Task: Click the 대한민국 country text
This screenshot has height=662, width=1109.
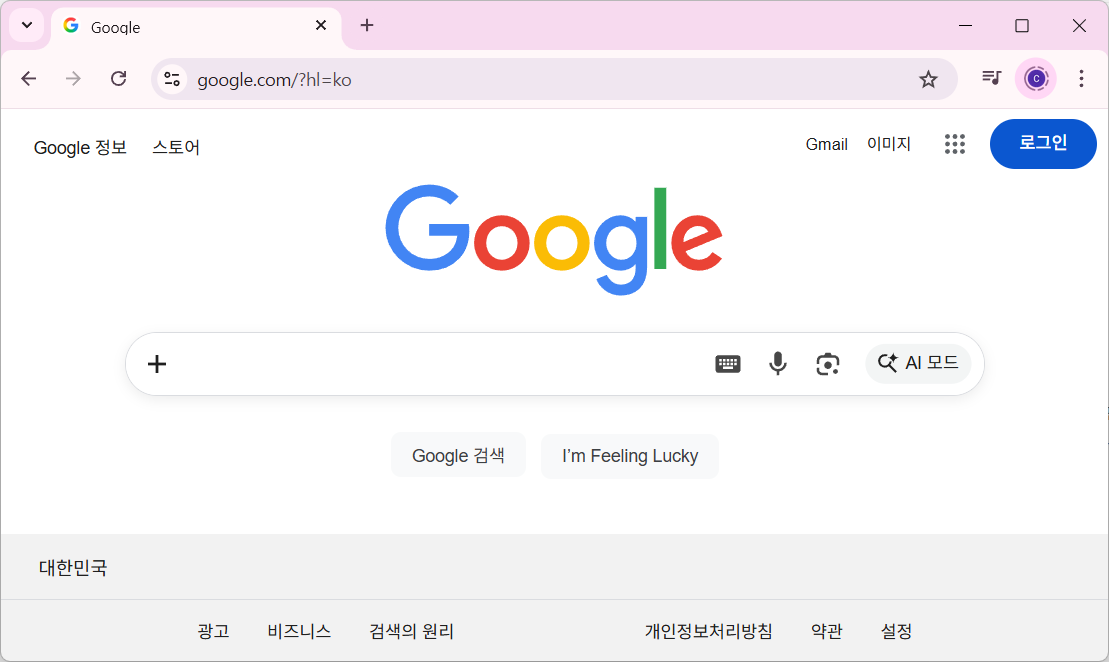Action: coord(73,567)
